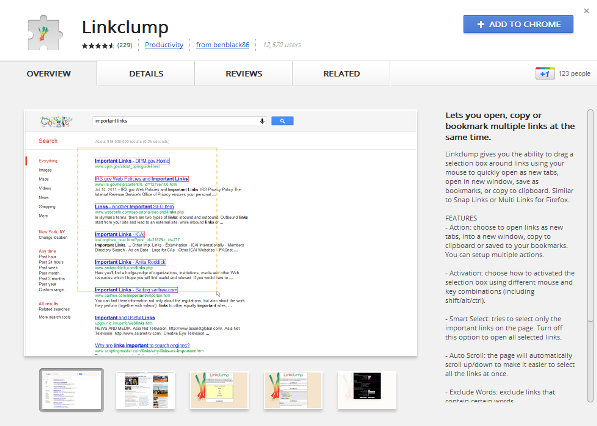
Task: Click the Google +1 button
Action: tap(545, 73)
